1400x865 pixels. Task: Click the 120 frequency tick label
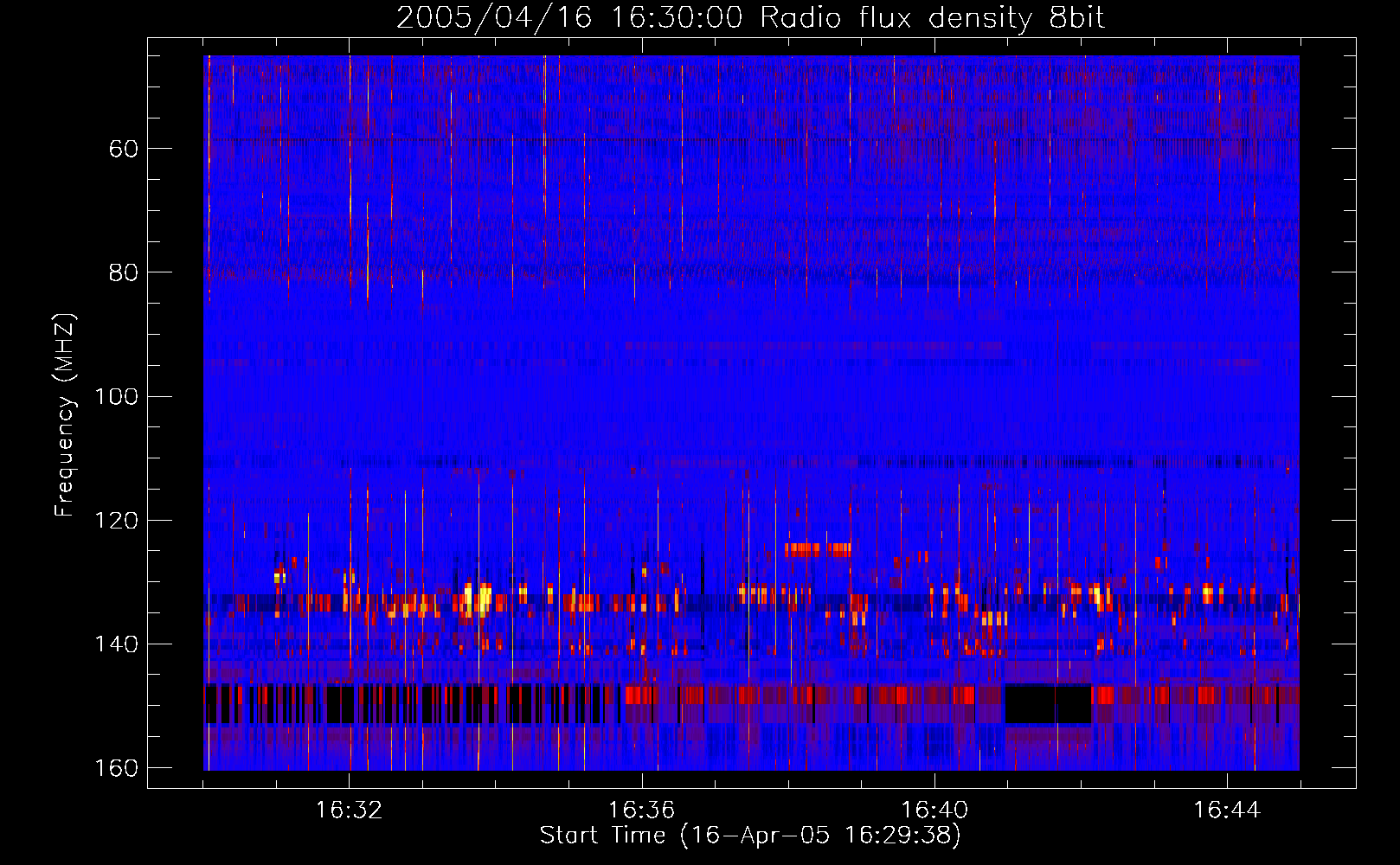116,521
